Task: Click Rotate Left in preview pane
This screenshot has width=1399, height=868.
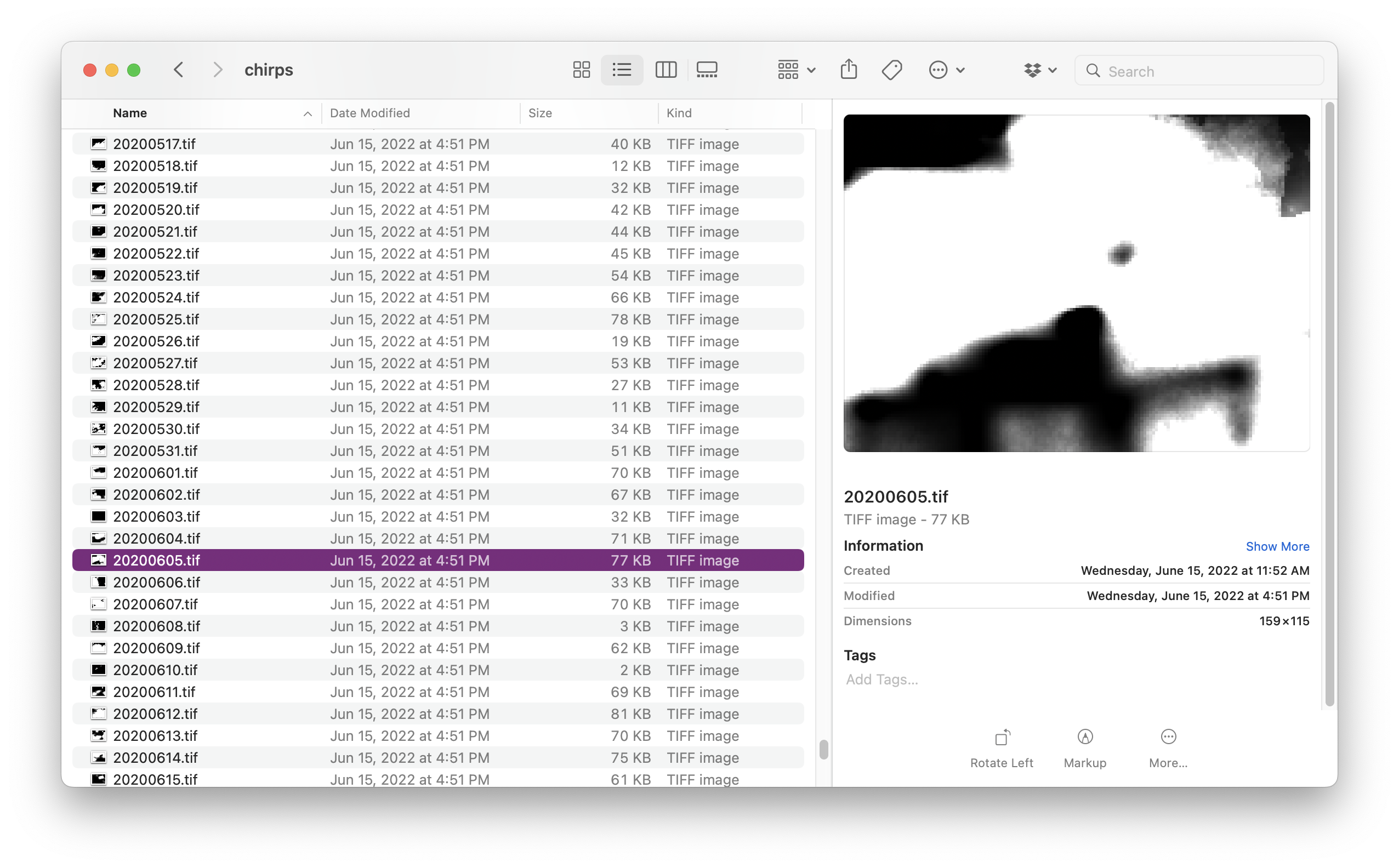Action: pos(1001,747)
